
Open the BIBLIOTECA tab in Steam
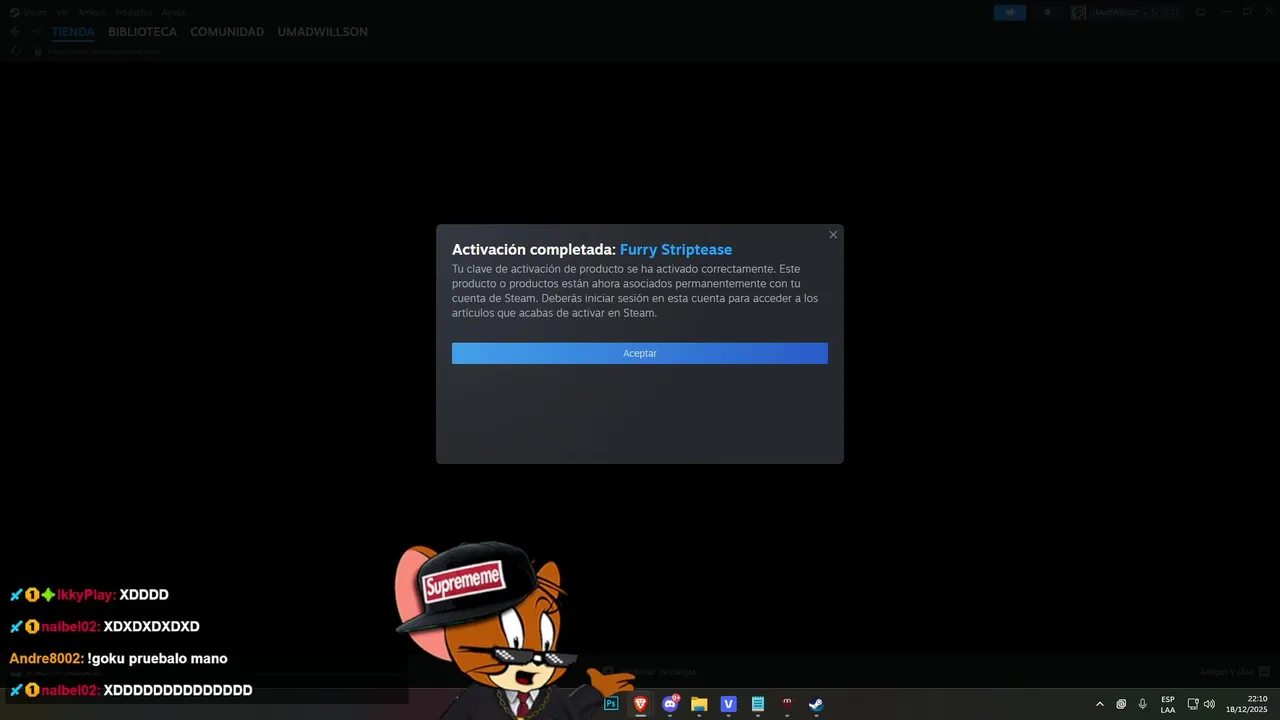(142, 32)
